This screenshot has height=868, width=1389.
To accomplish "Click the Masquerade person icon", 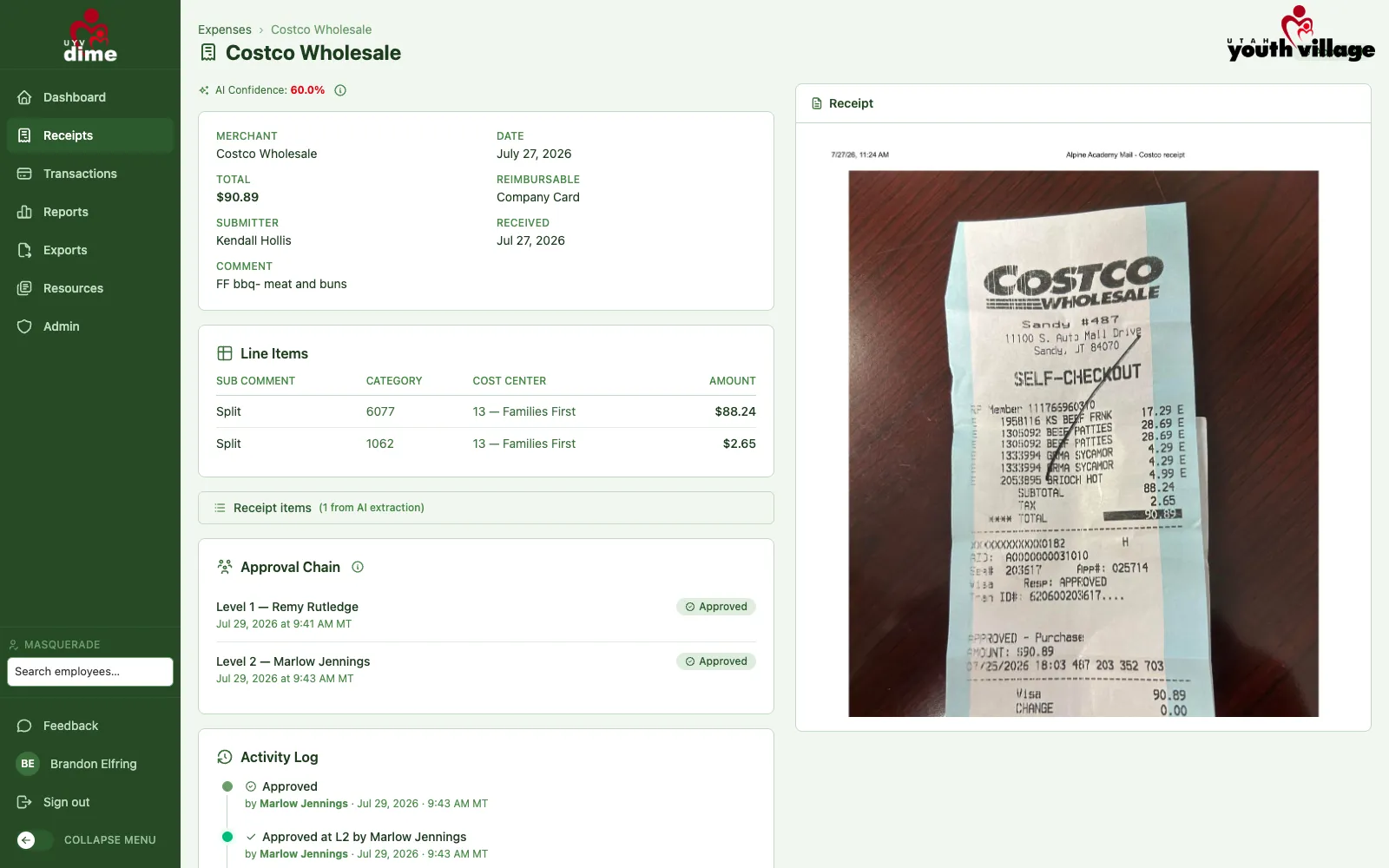I will [x=13, y=645].
